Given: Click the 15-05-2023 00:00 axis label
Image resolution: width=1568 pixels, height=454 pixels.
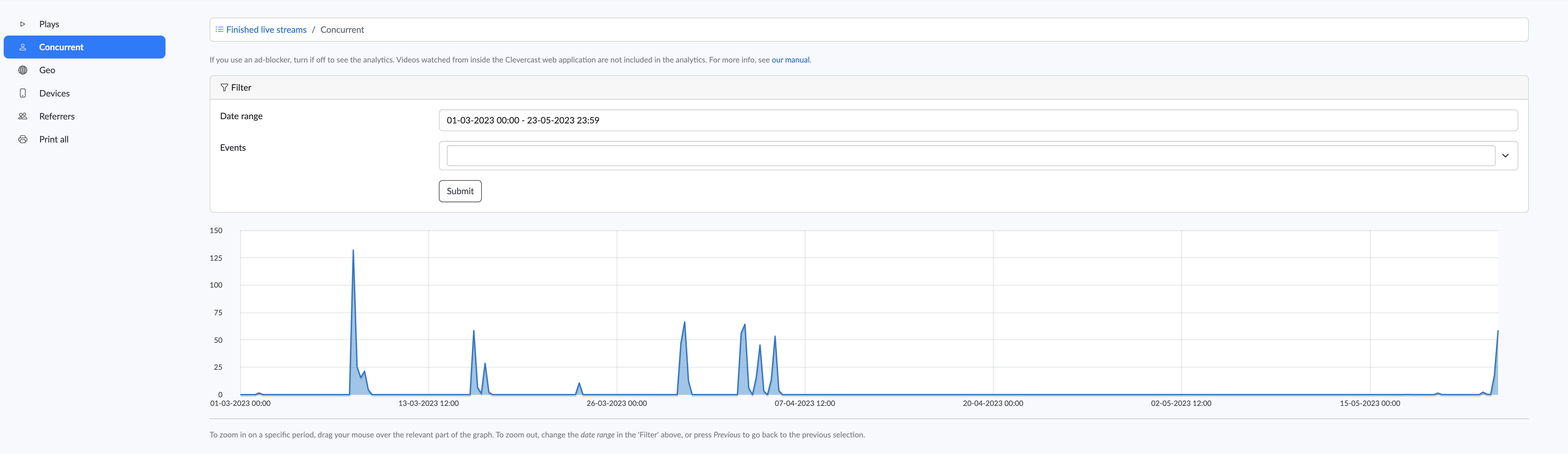Looking at the screenshot, I should tap(1370, 404).
